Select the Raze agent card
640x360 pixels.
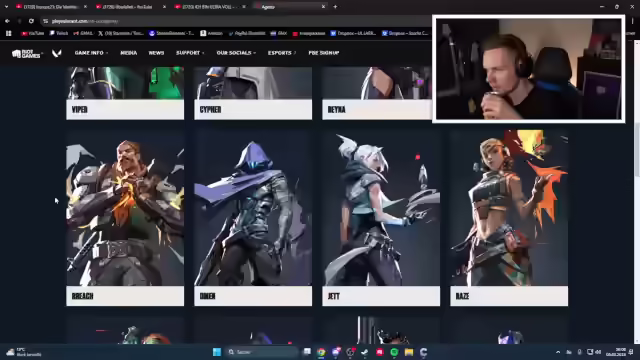pyautogui.click(x=509, y=218)
